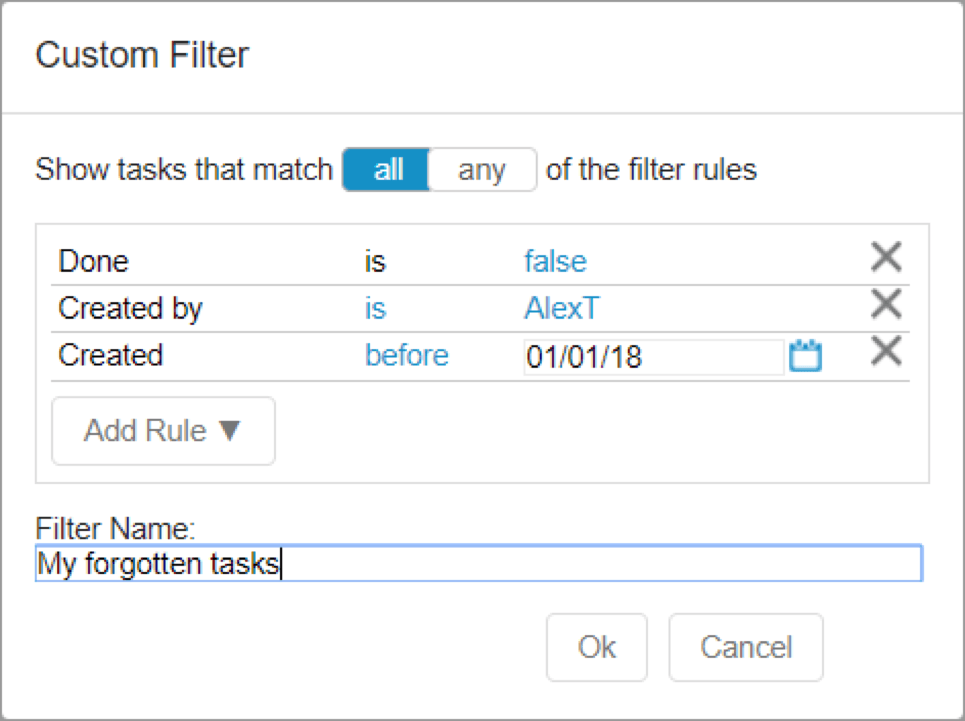Screen dimensions: 965x721
Task: Remove the Created before rule
Action: [886, 351]
